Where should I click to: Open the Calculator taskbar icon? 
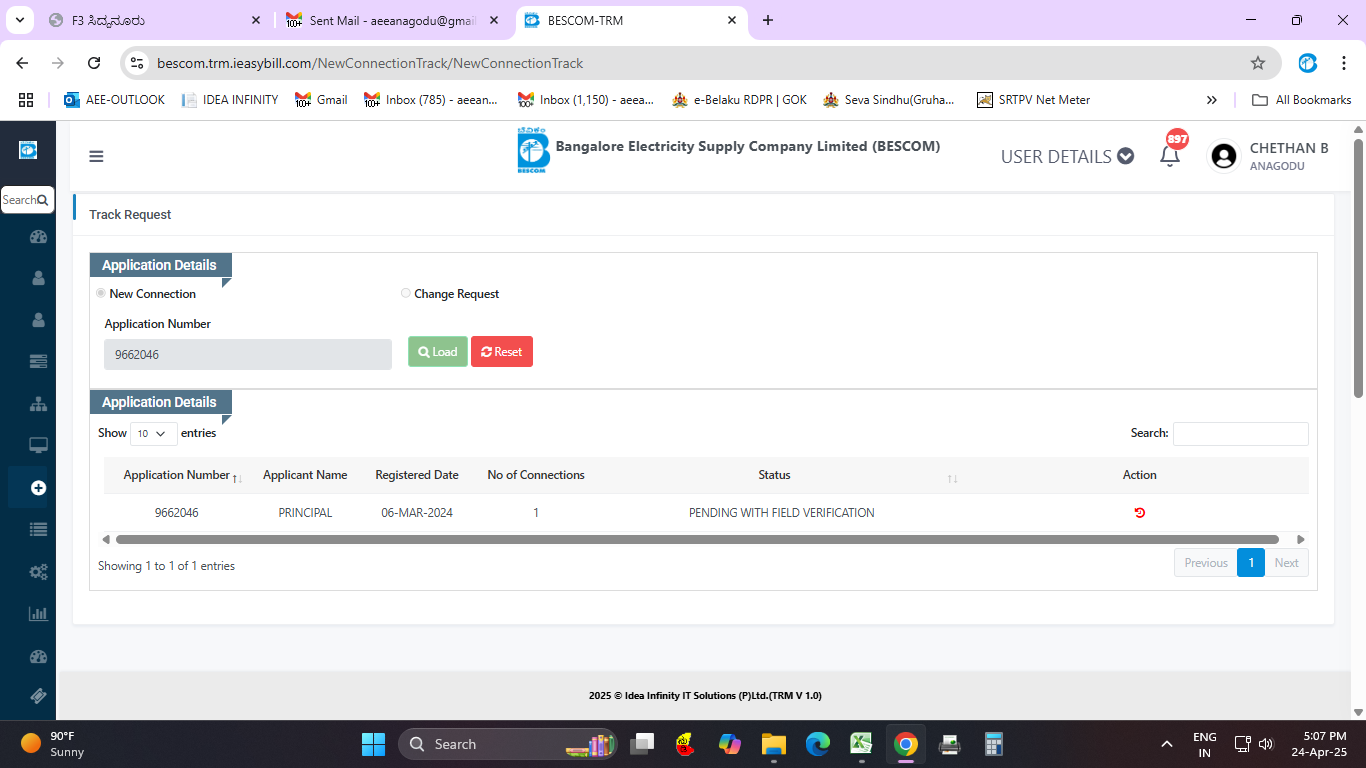[x=993, y=744]
